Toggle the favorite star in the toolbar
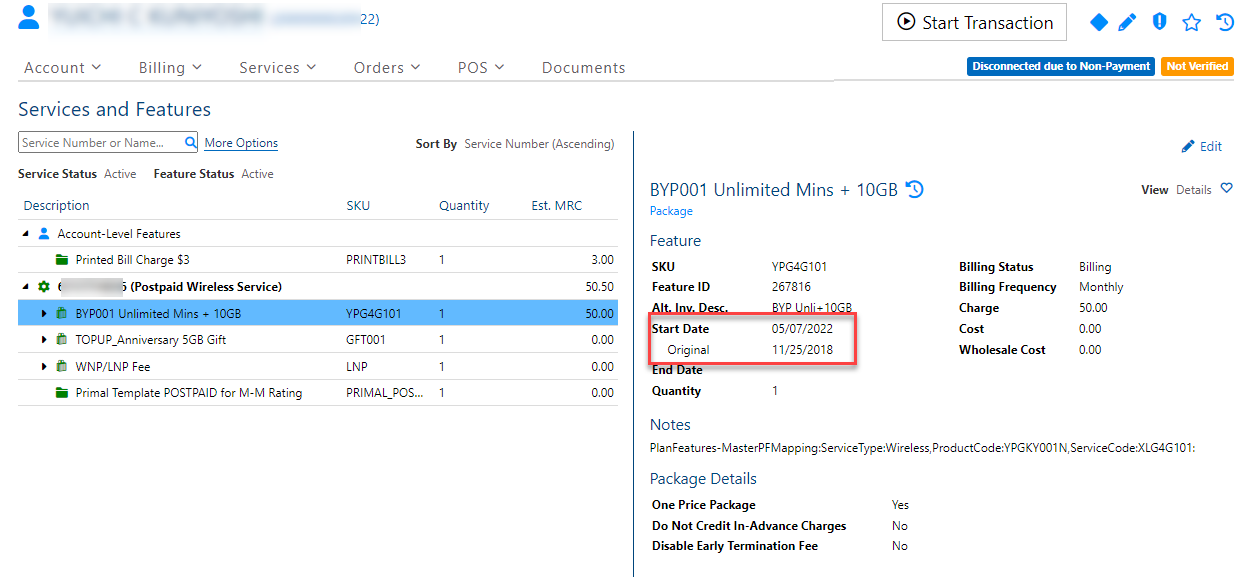Image resolution: width=1243 pixels, height=577 pixels. (x=1191, y=20)
